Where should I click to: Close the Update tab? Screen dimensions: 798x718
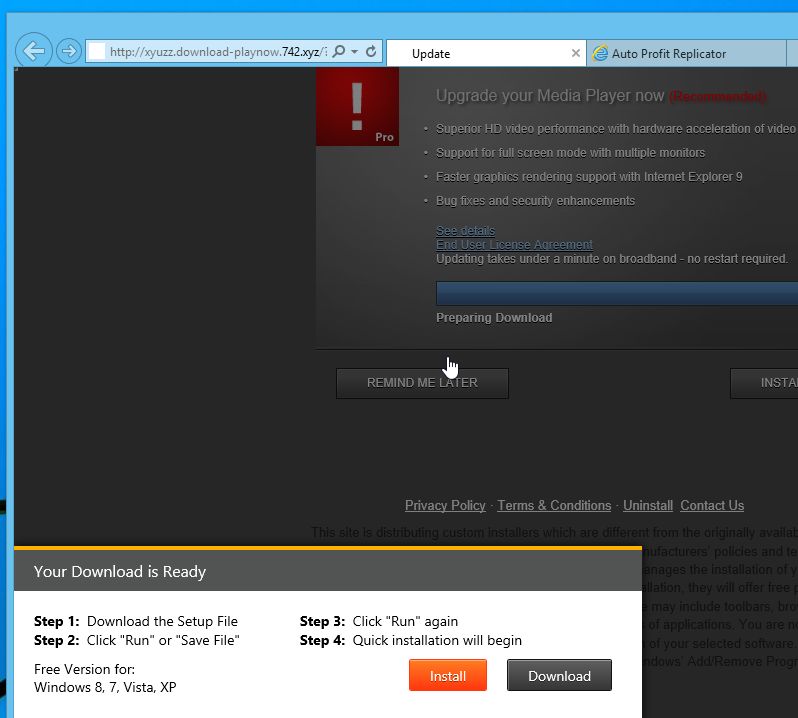click(x=576, y=53)
